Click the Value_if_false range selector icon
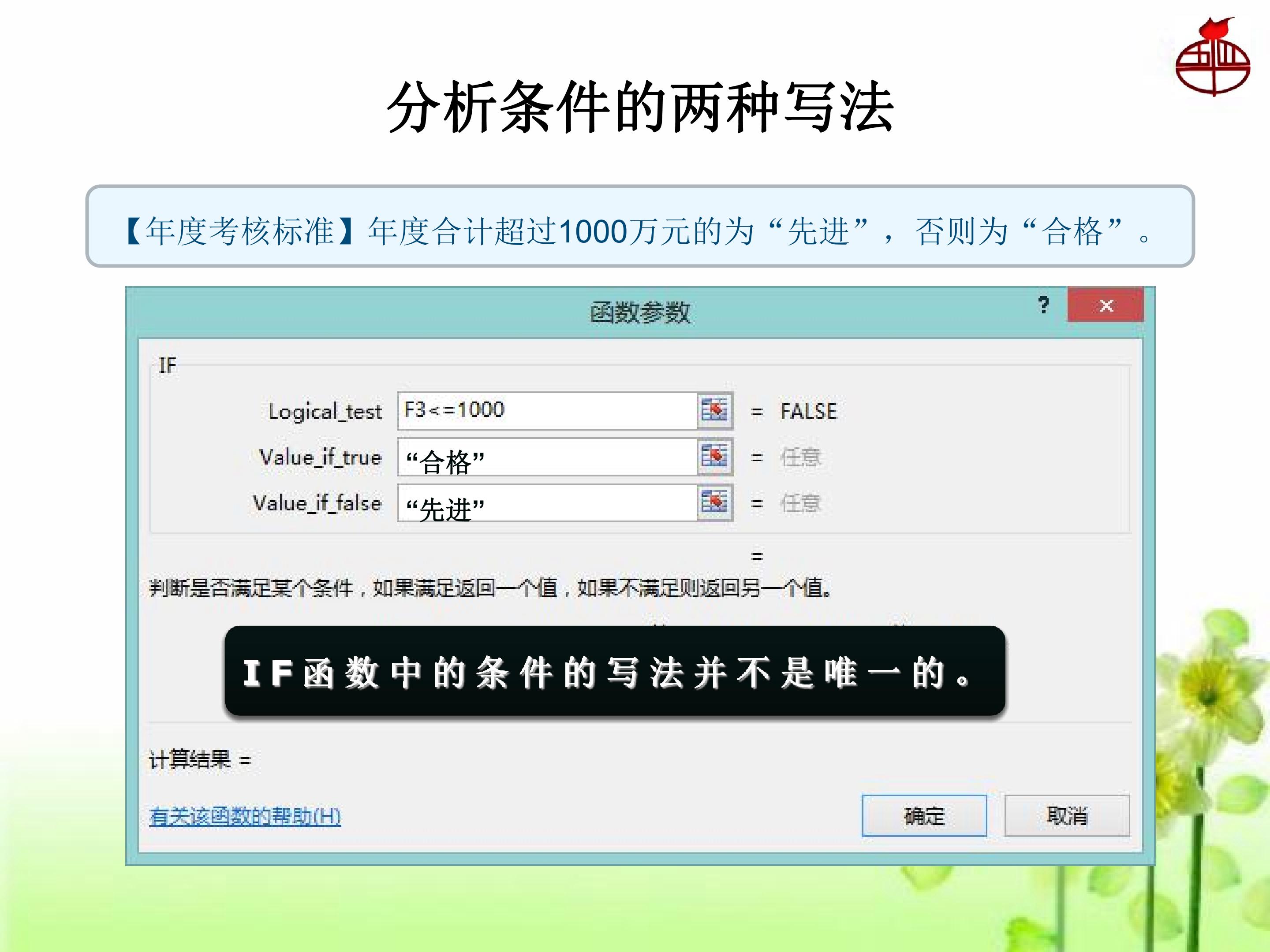The width and height of the screenshot is (1270, 952). 715,503
